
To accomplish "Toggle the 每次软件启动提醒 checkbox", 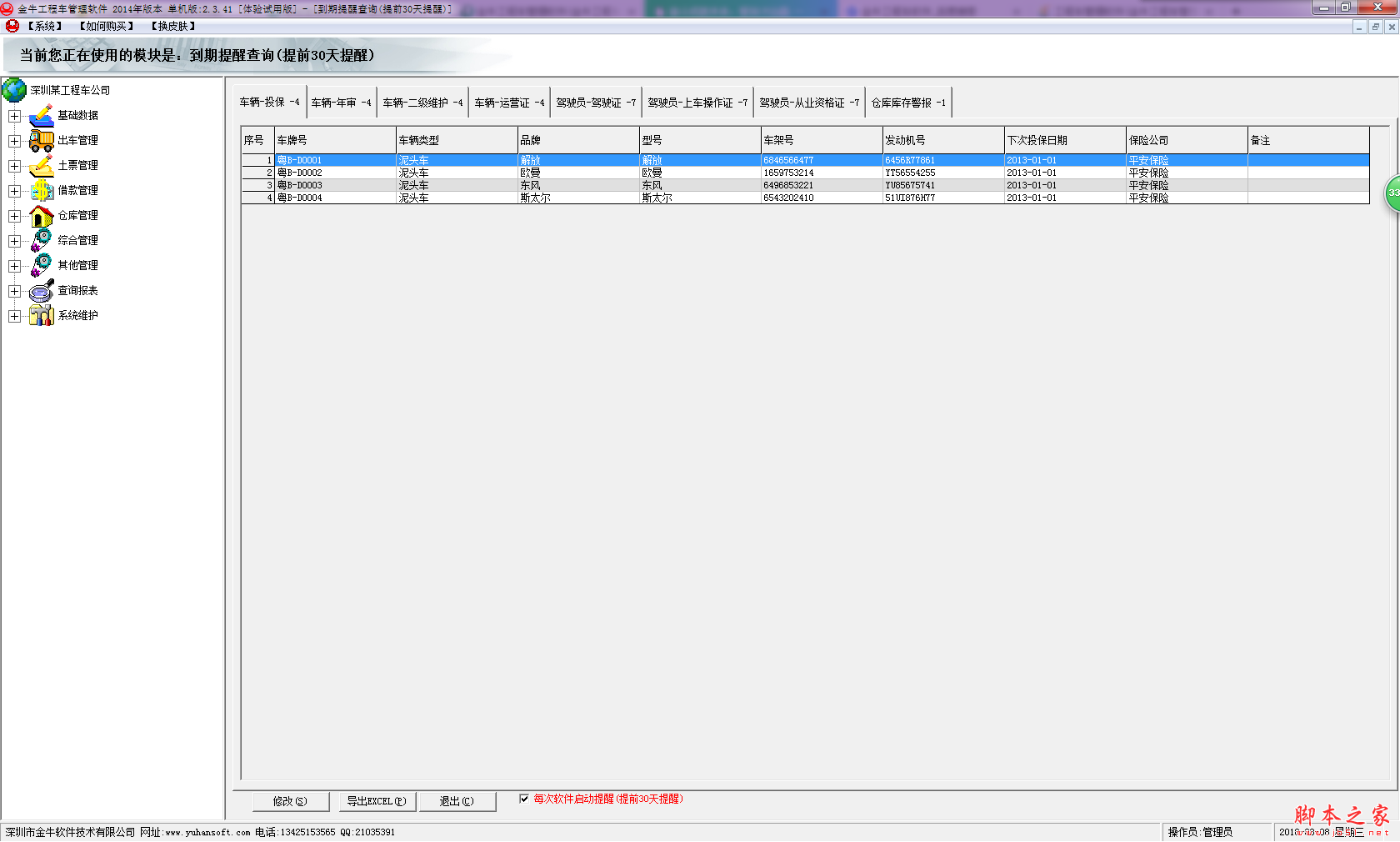I will tap(524, 799).
